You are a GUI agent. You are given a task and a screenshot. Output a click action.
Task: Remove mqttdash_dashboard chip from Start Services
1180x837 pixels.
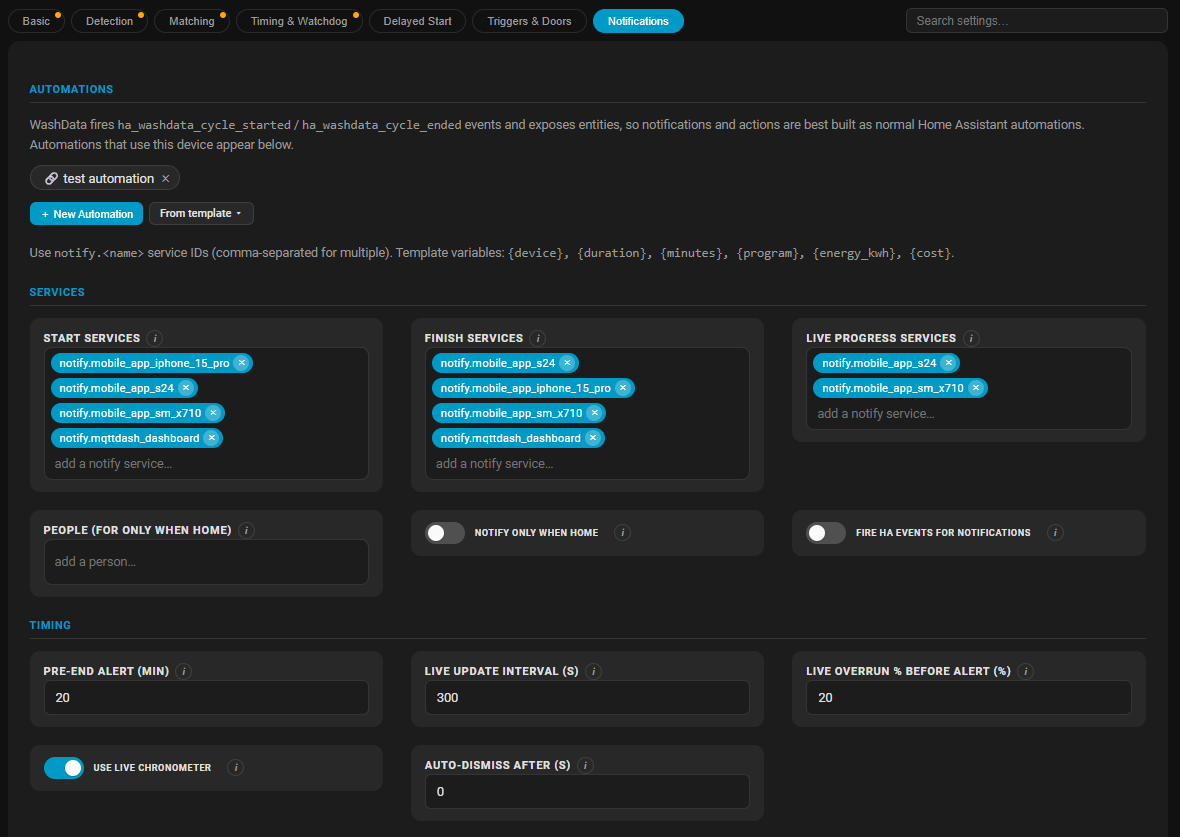point(211,437)
